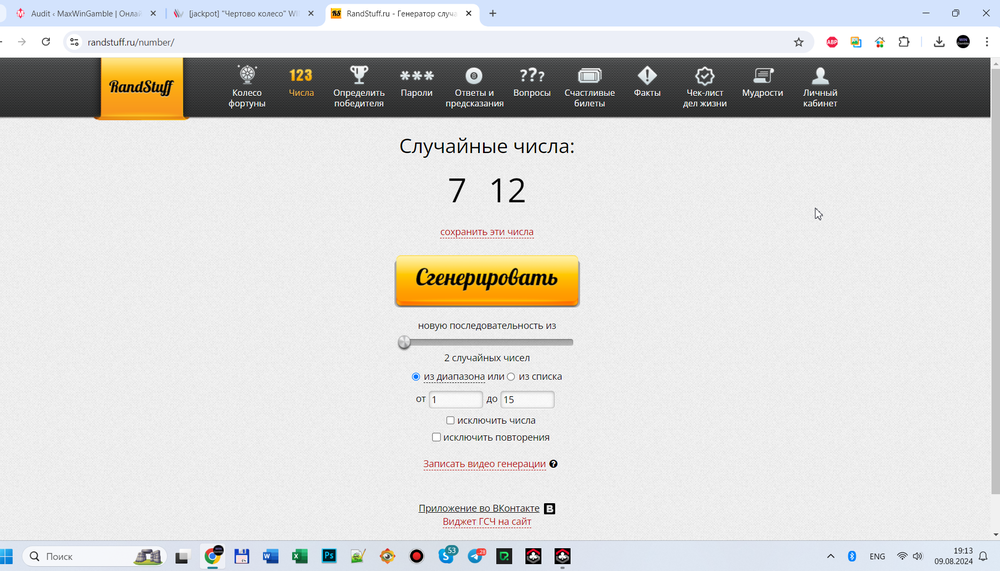The width and height of the screenshot is (1000, 571).
Task: Enable the «исключить повторения» checkbox
Action: click(x=437, y=437)
